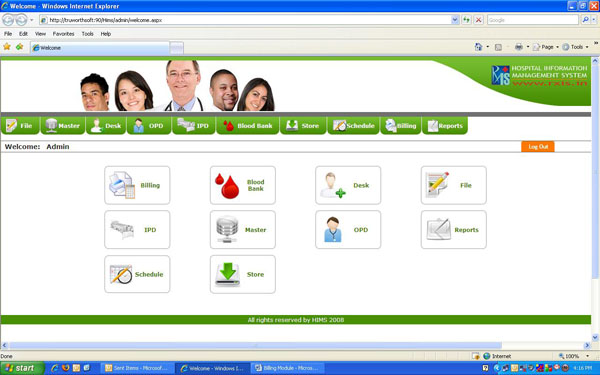This screenshot has height=375, width=600.
Task: Click the Google search box
Action: [533, 20]
